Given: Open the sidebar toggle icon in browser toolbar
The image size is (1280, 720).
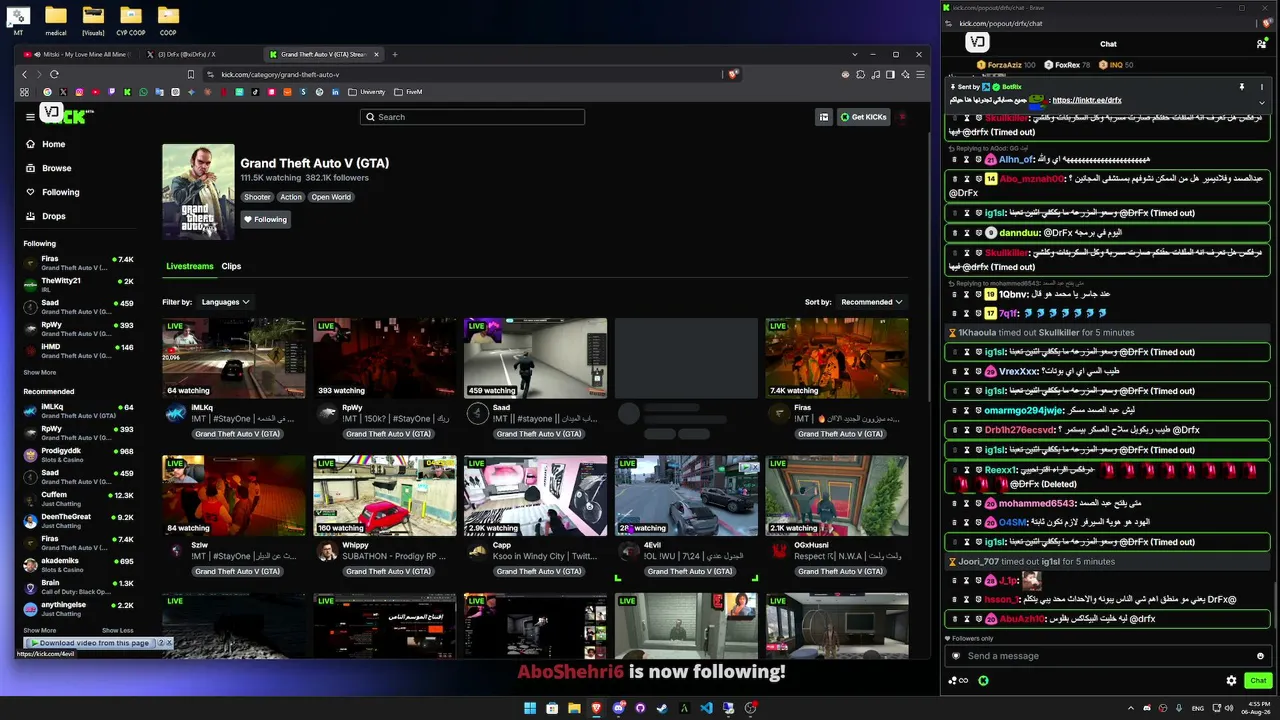Looking at the screenshot, I should click(890, 74).
